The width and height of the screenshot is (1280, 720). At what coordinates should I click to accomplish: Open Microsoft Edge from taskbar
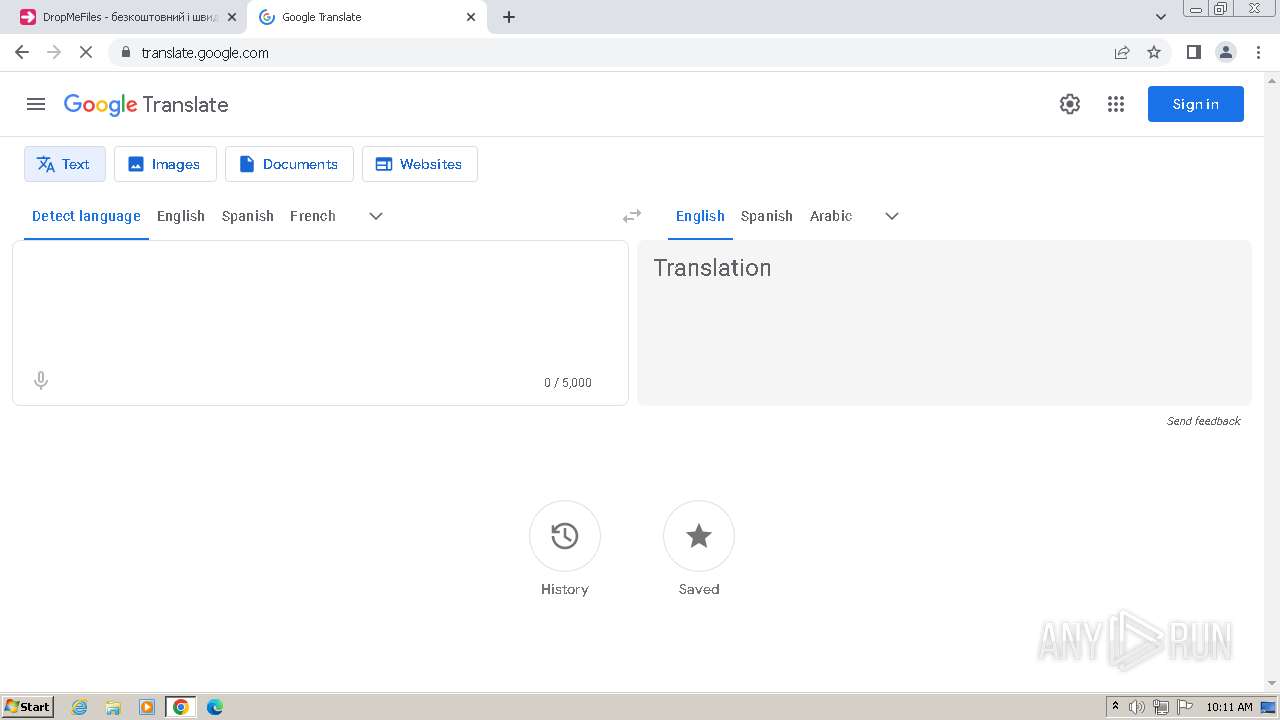215,707
